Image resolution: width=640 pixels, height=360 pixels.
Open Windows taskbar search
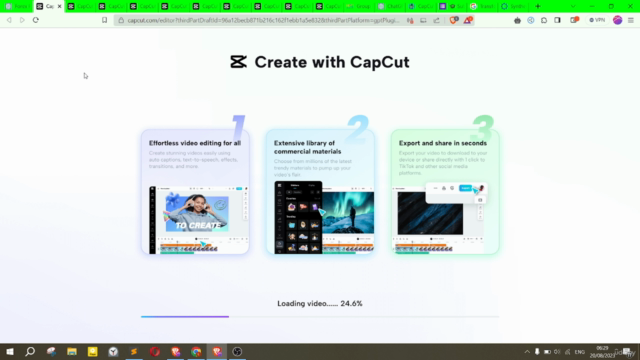[x=30, y=351]
